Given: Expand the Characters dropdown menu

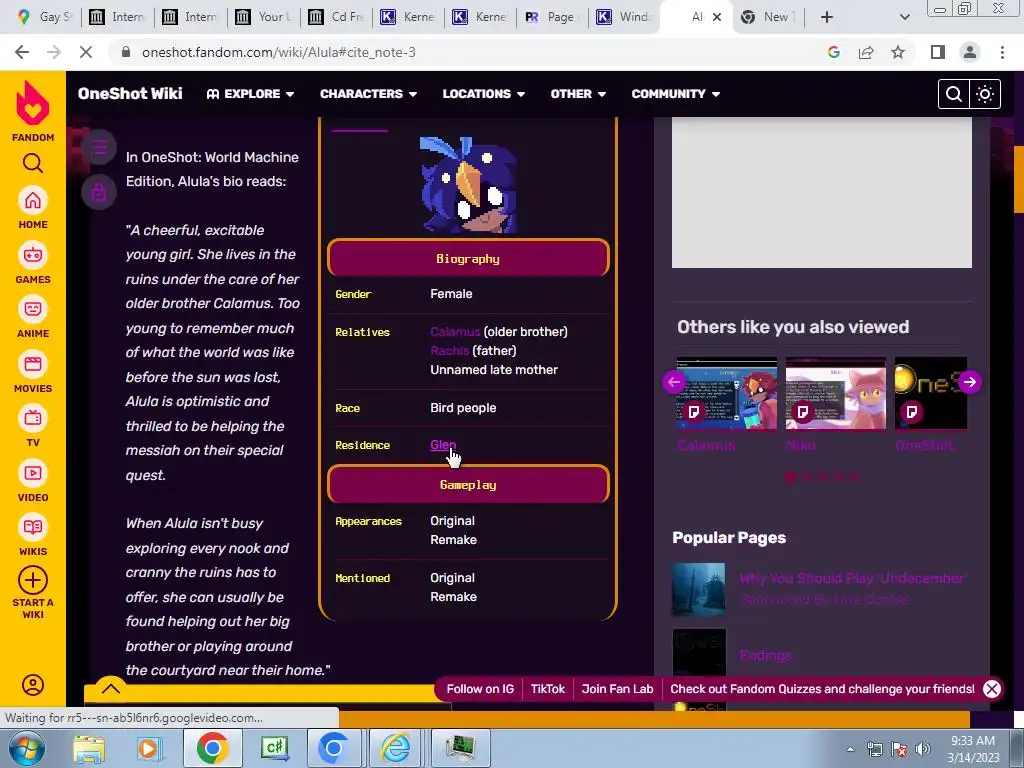Looking at the screenshot, I should [x=368, y=94].
